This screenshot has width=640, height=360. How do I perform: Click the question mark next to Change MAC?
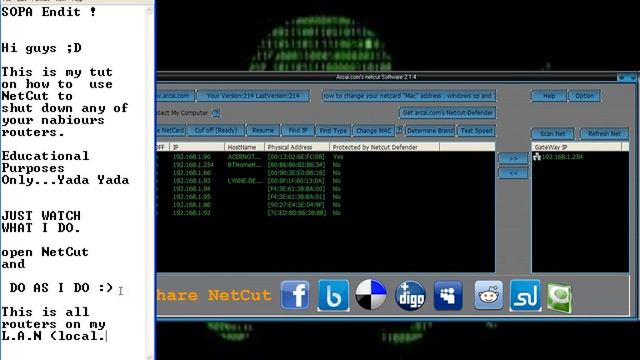(x=399, y=130)
